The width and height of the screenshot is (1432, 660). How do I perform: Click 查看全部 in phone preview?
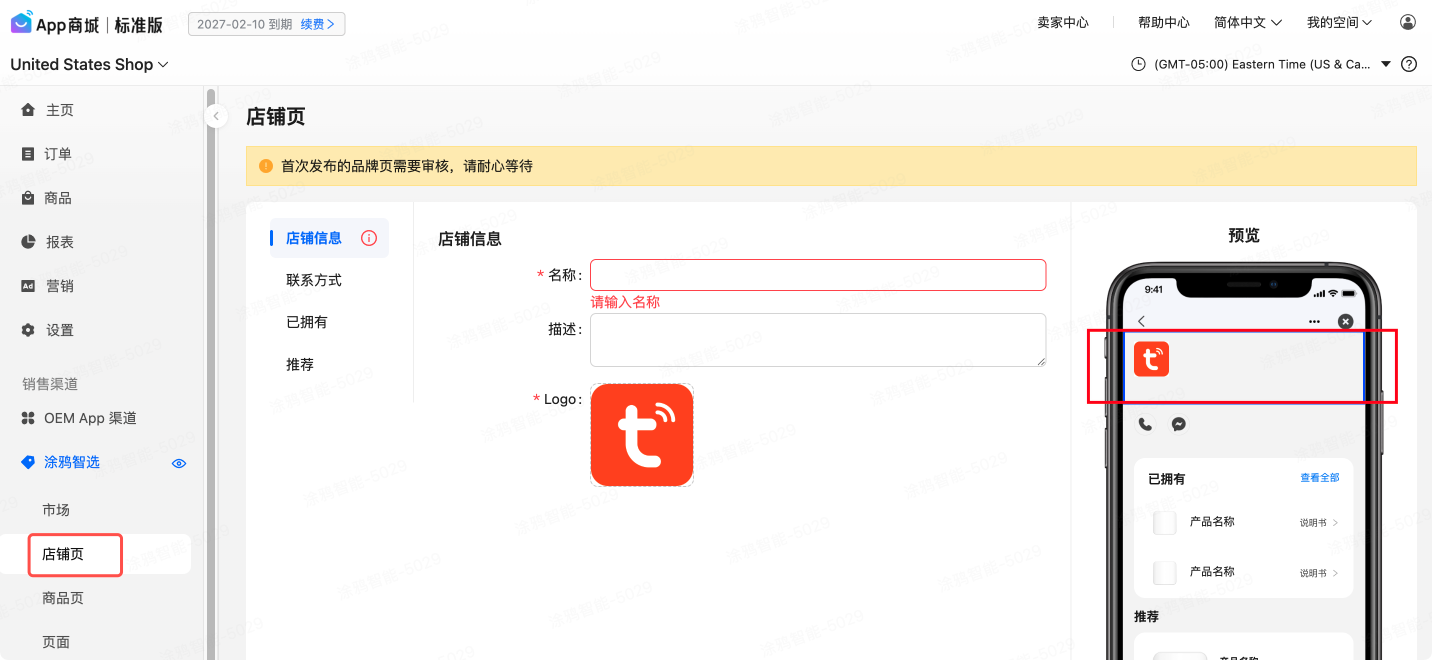[1319, 478]
